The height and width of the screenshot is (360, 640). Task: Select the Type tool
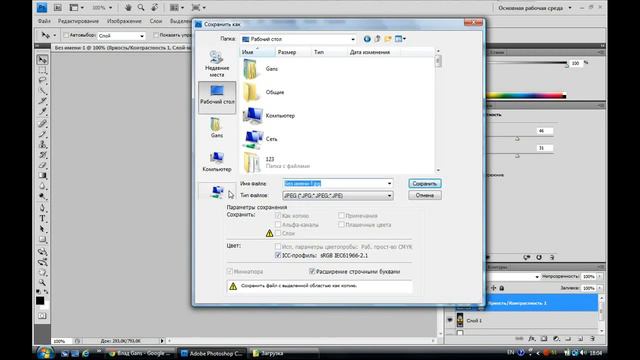(42, 218)
